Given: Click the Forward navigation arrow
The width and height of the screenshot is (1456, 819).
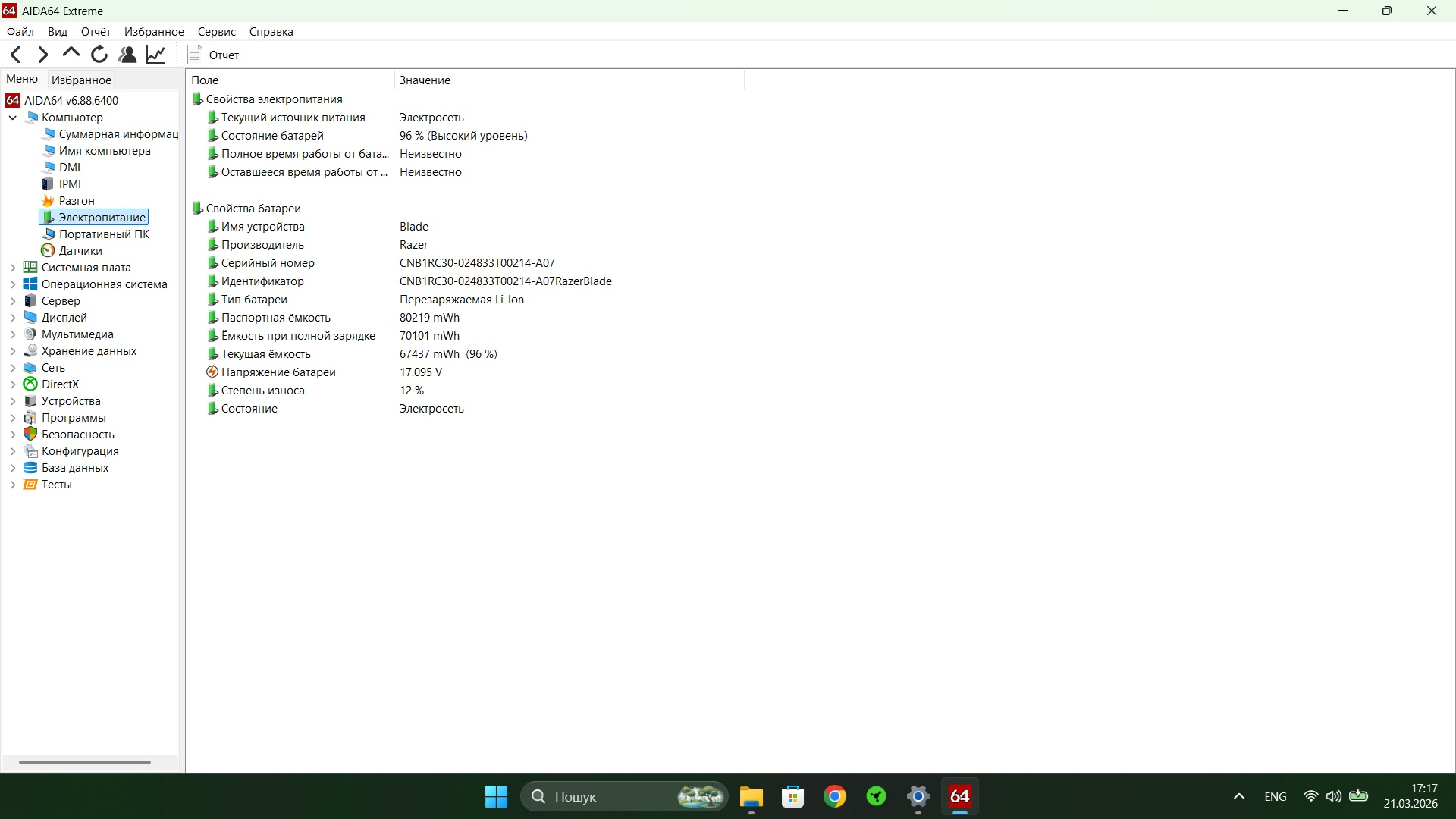Looking at the screenshot, I should coord(43,55).
